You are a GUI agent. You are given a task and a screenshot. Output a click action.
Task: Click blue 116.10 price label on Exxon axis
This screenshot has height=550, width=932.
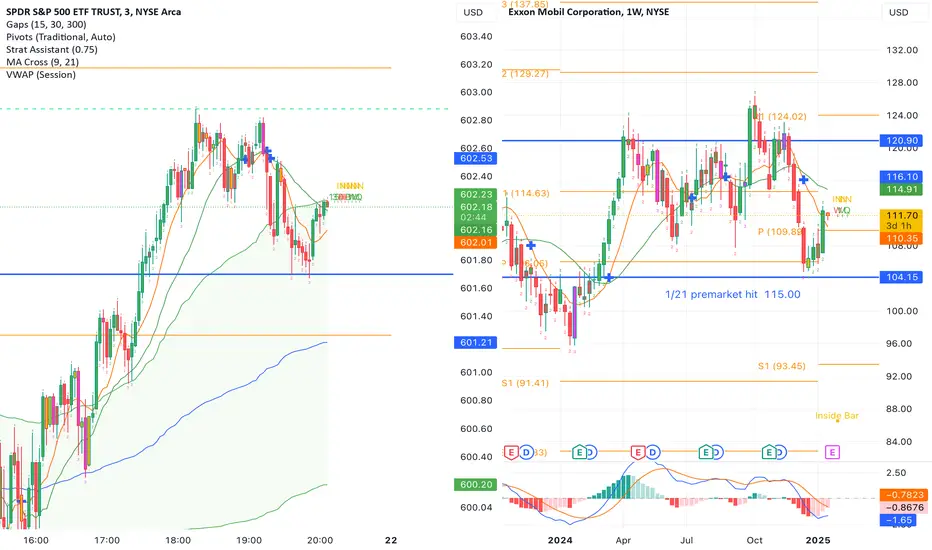pos(902,177)
